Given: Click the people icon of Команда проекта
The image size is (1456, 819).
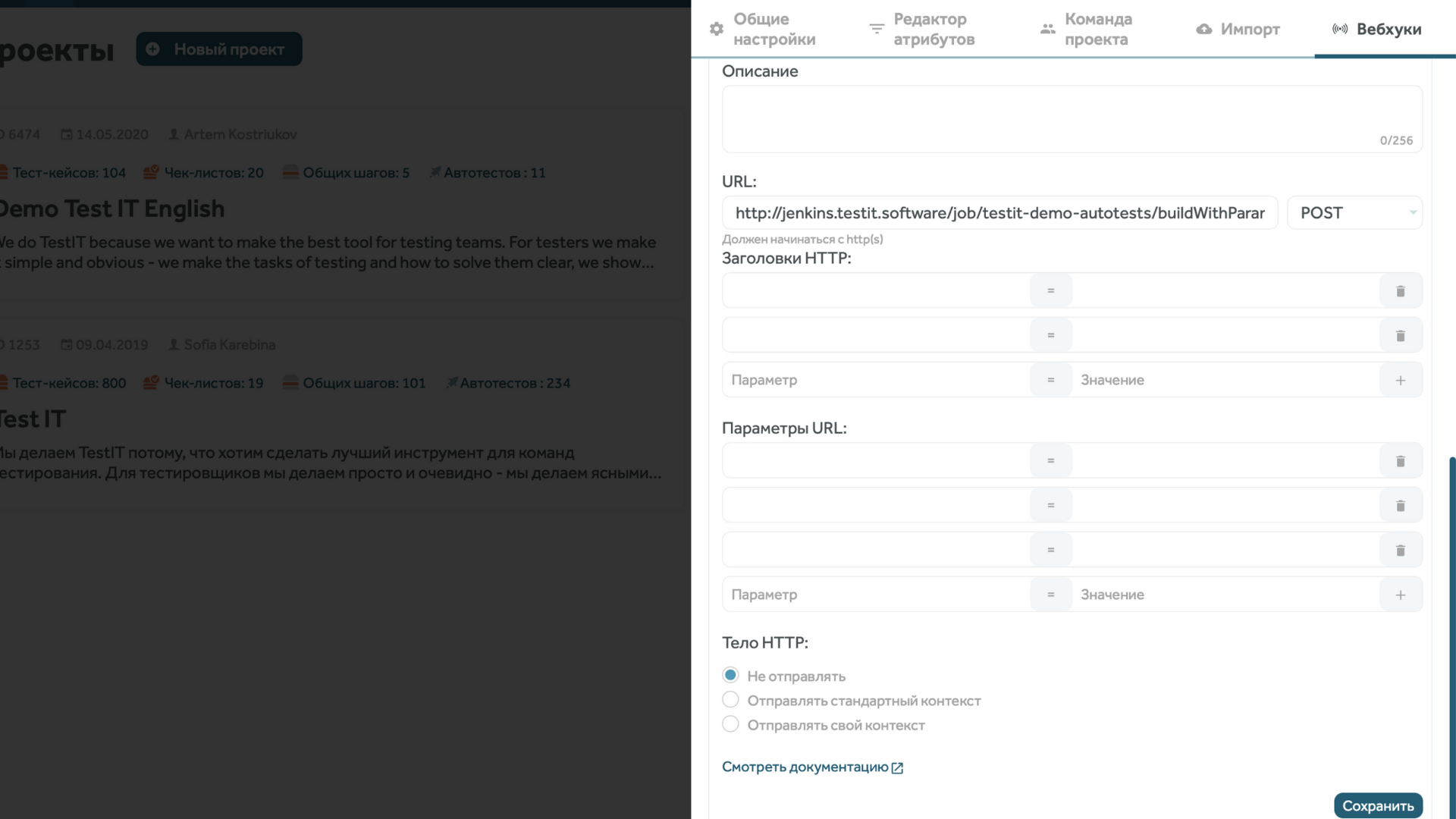Looking at the screenshot, I should [x=1047, y=29].
